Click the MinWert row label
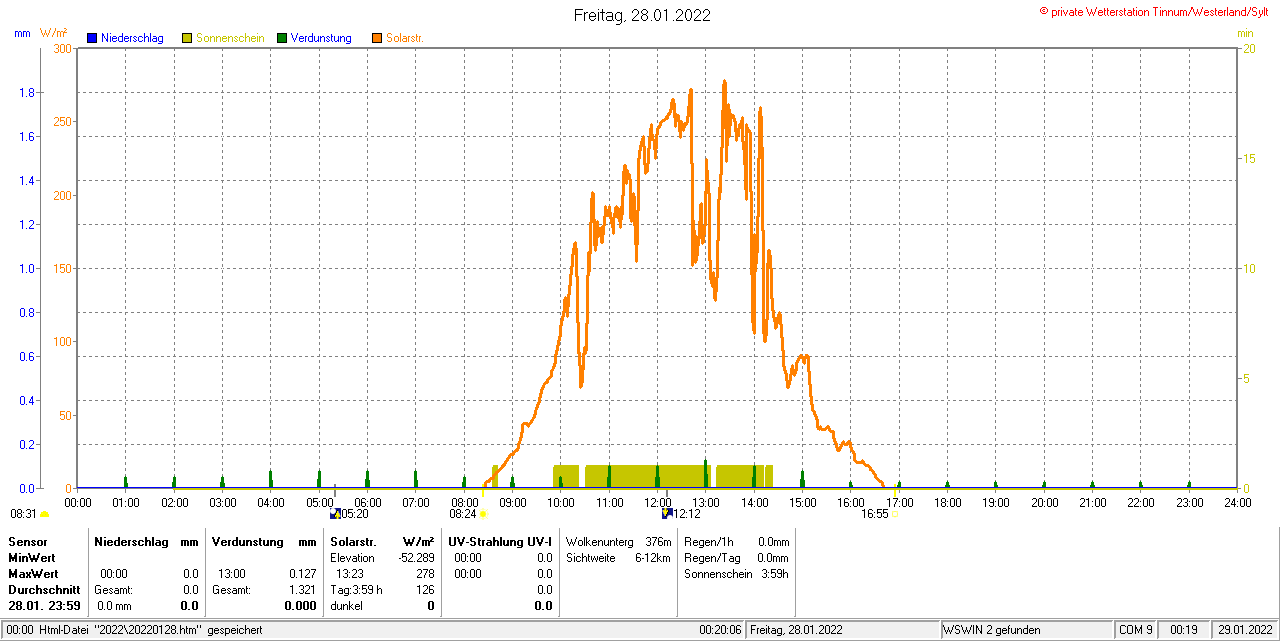The height and width of the screenshot is (641, 1280). pos(31,558)
